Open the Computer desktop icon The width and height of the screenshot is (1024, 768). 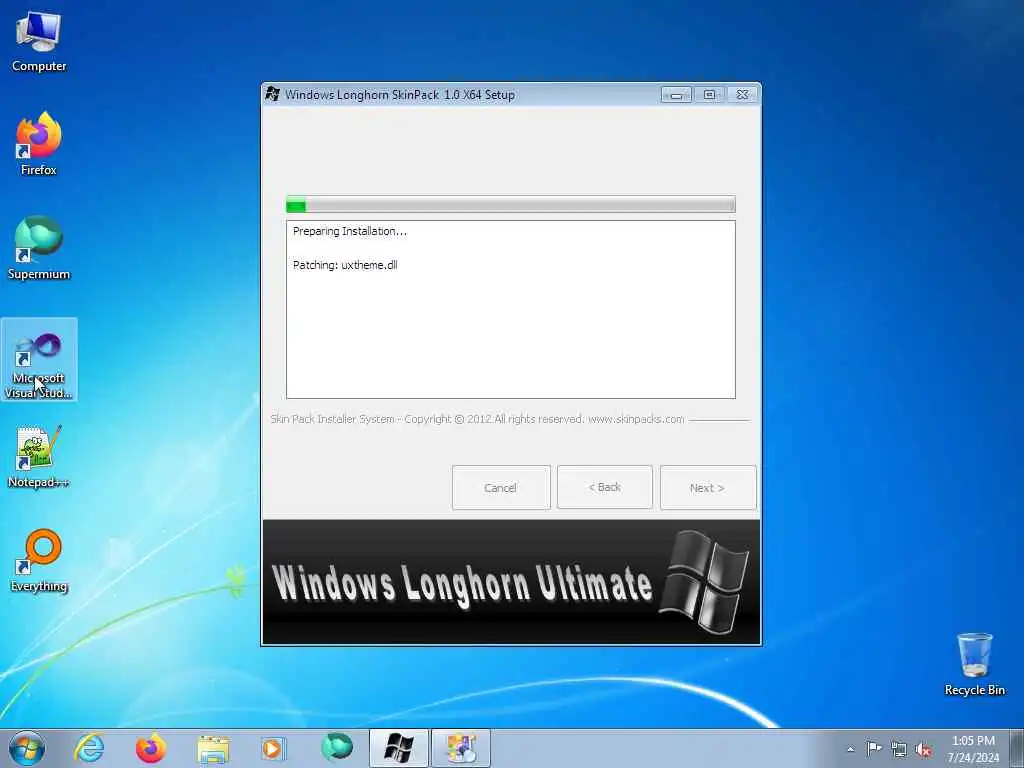[39, 41]
